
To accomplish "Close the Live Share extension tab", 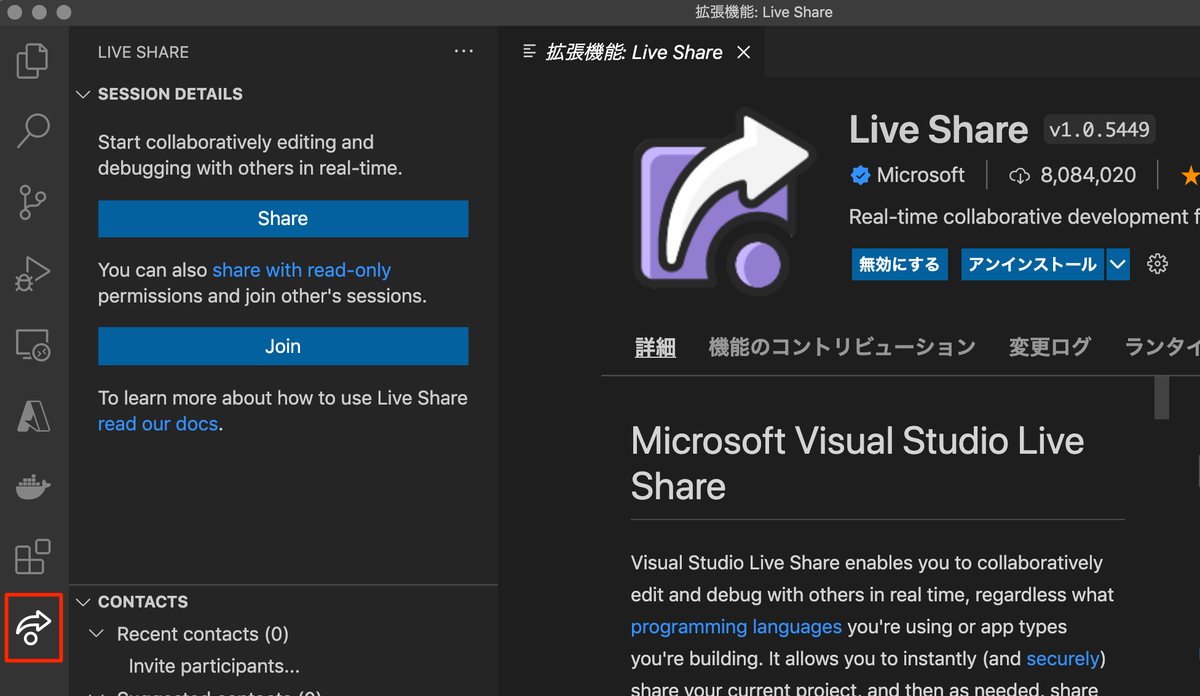I will (743, 52).
